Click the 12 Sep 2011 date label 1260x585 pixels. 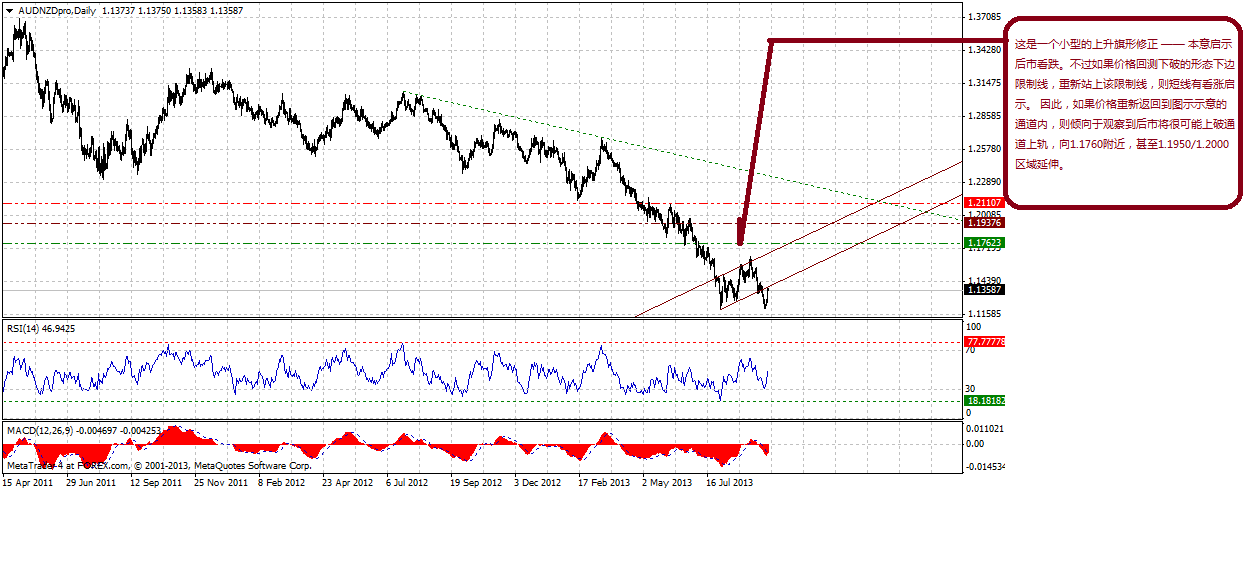click(156, 483)
